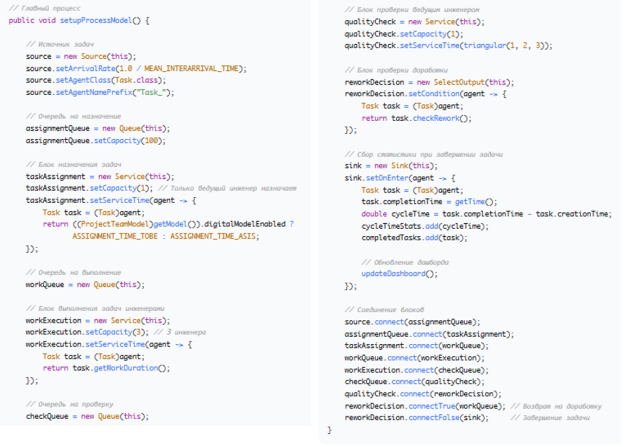Click the checkRework method call
Image resolution: width=624 pixels, height=447 pixels.
(x=444, y=116)
